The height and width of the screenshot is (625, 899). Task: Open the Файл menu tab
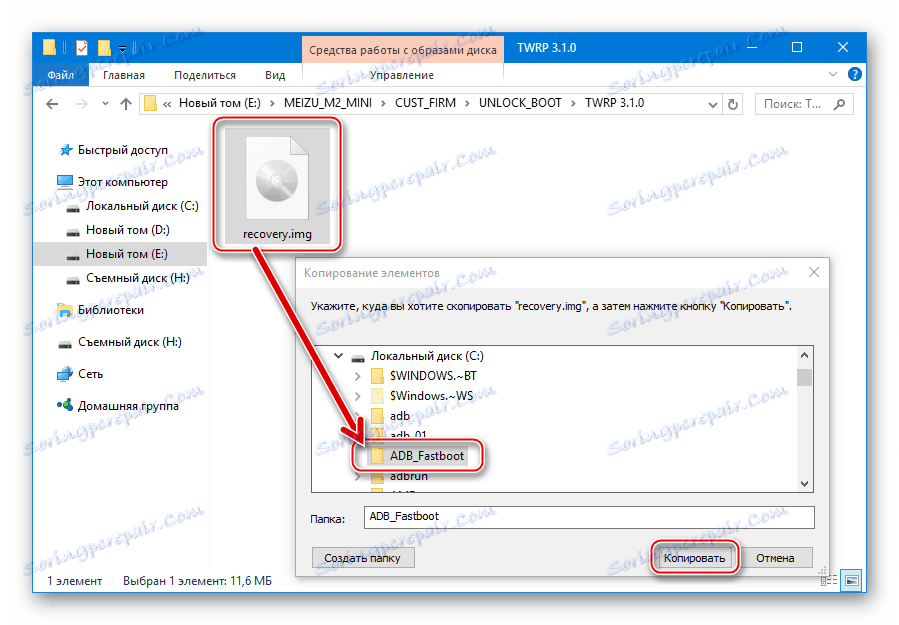pyautogui.click(x=61, y=75)
